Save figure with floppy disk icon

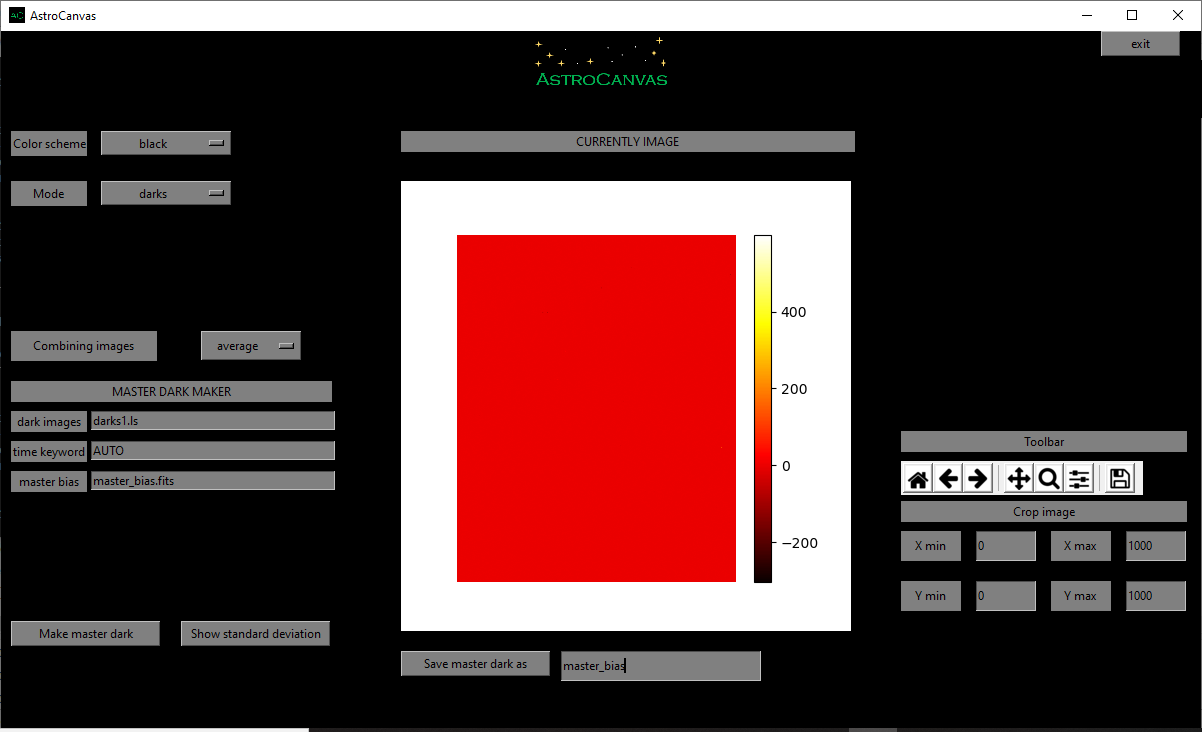coord(1120,479)
